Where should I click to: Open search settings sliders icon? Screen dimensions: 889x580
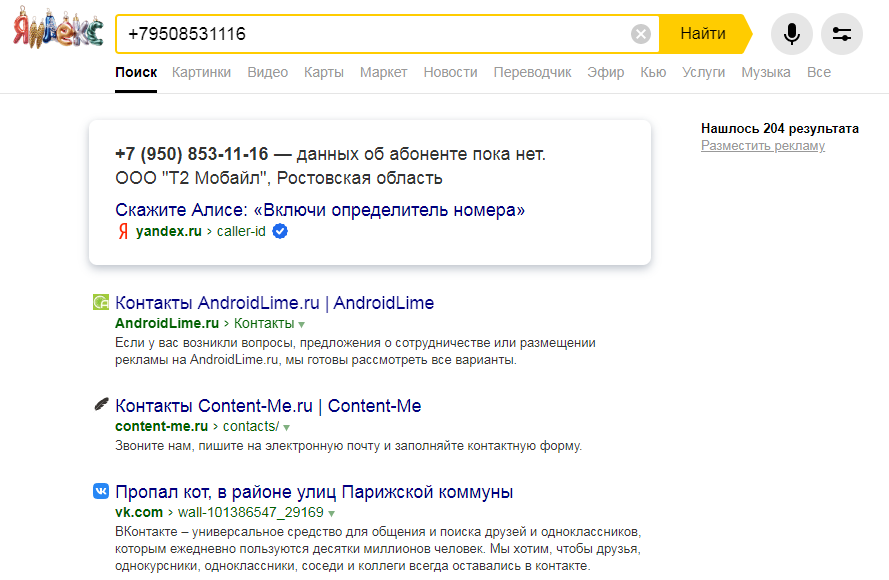(842, 34)
